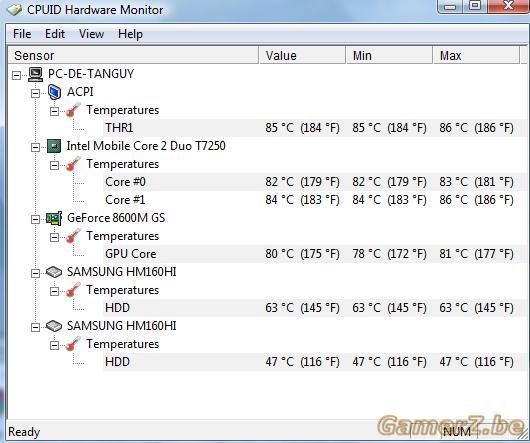The image size is (530, 443).
Task: Minimize the Hardware Monitor window
Action: tap(450, 6)
